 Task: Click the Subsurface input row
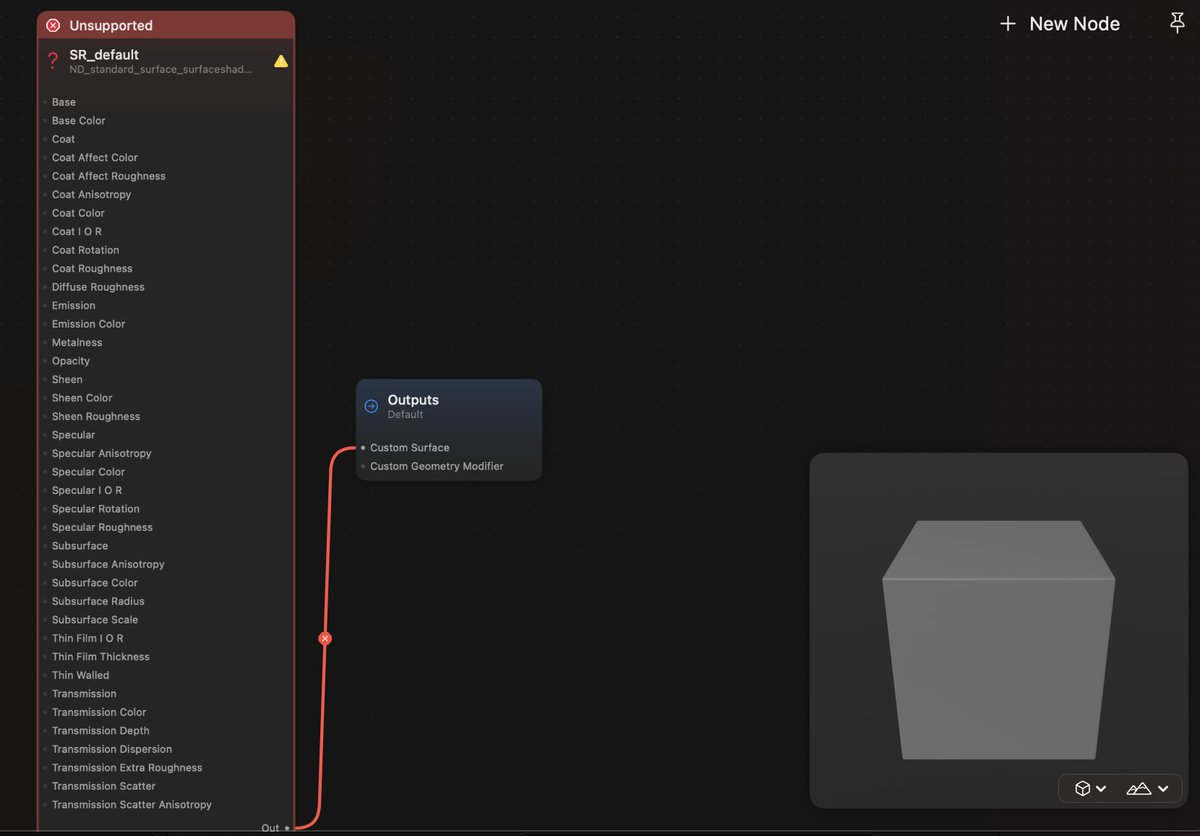point(80,546)
